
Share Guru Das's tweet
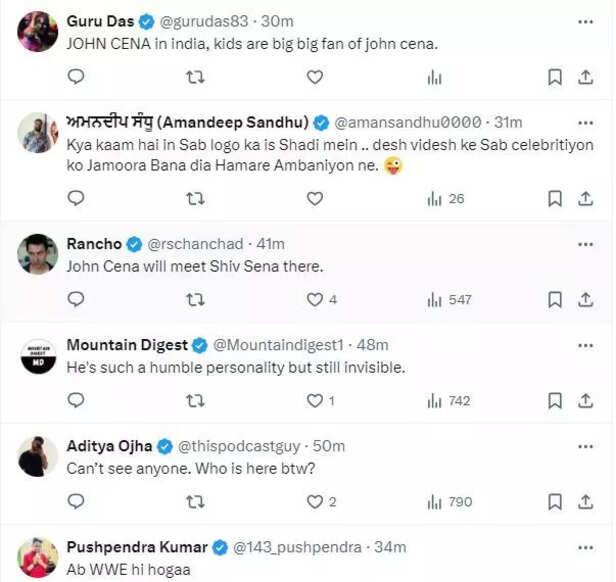point(587,77)
